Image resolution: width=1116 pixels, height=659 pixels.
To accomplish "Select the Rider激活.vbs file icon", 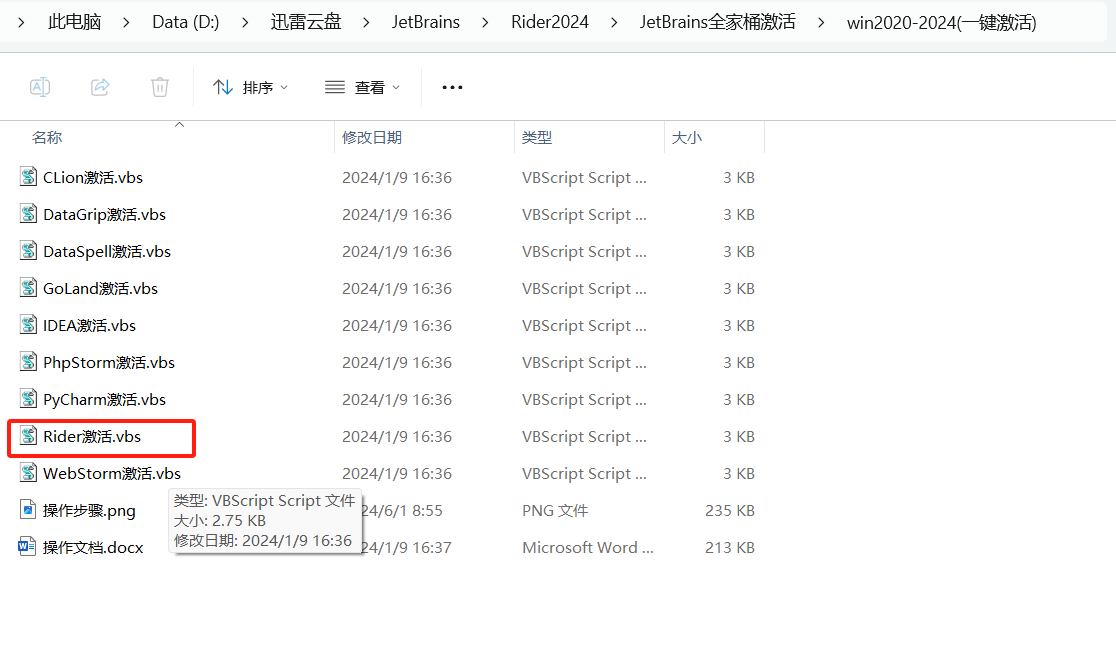I will coord(28,436).
